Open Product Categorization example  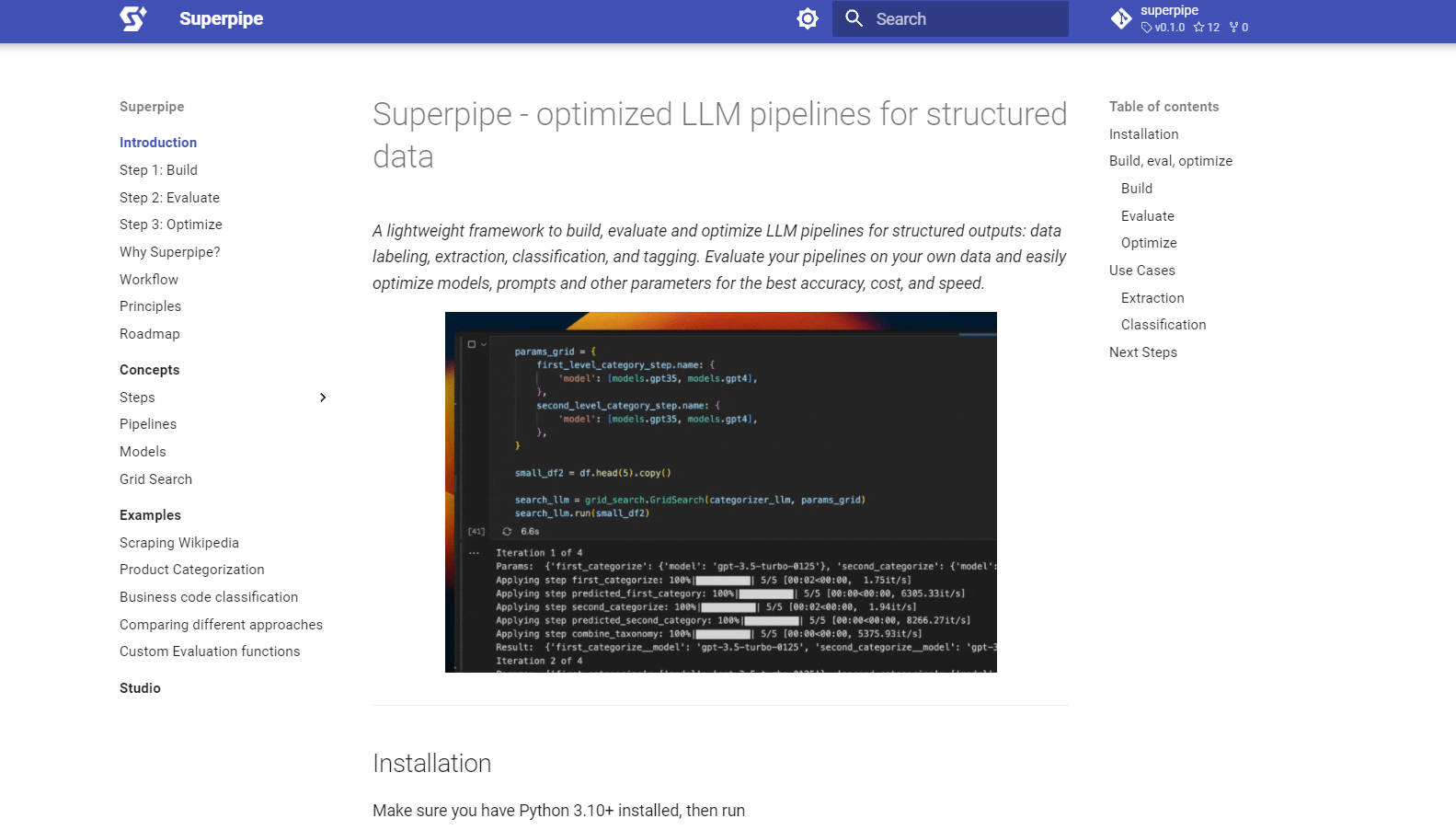point(191,570)
